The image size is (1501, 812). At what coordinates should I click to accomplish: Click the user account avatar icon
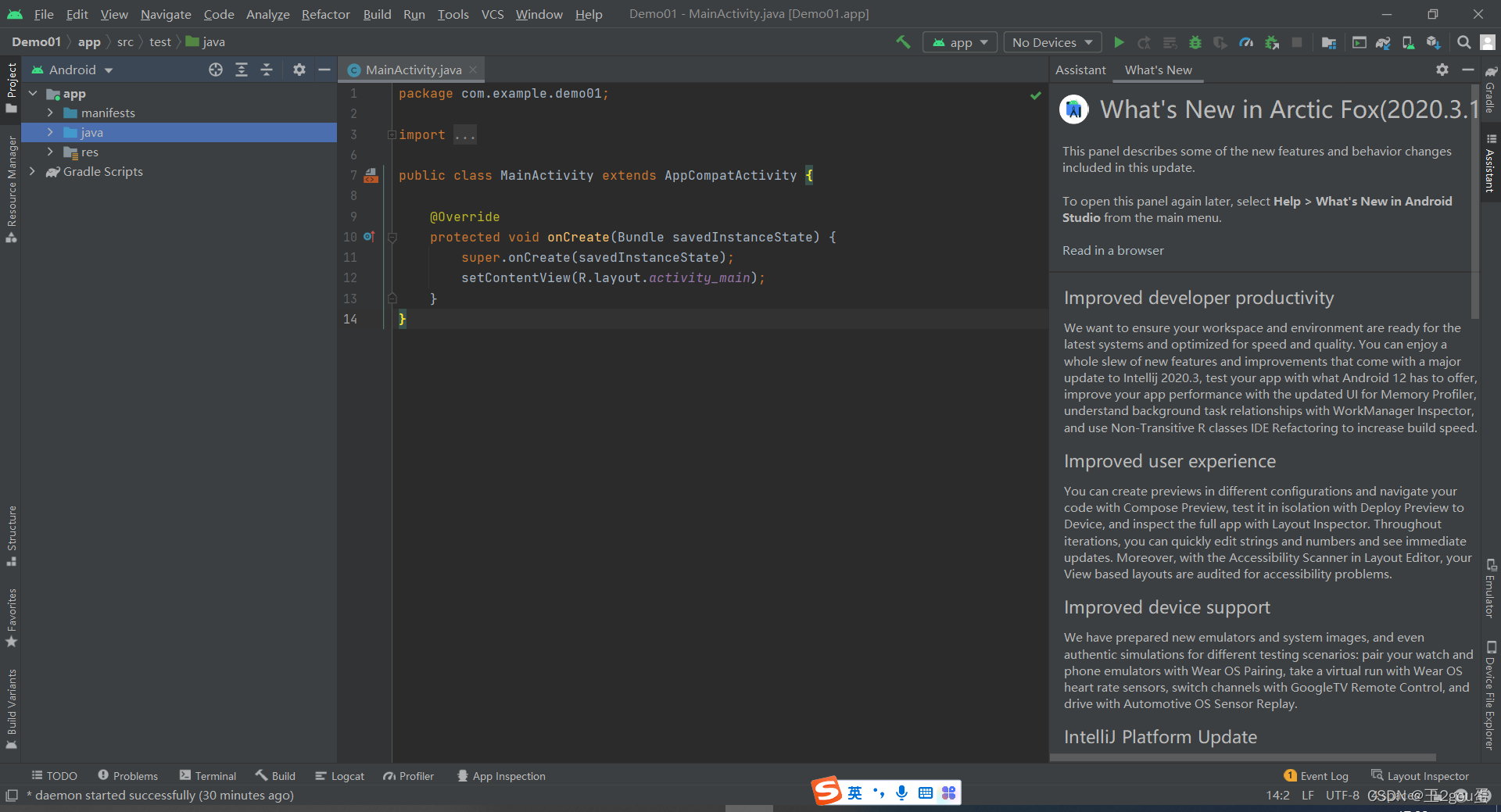click(x=1488, y=42)
